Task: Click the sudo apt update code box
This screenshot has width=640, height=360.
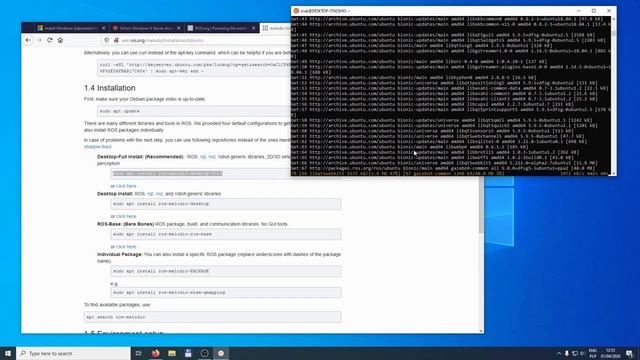Action: [x=194, y=111]
